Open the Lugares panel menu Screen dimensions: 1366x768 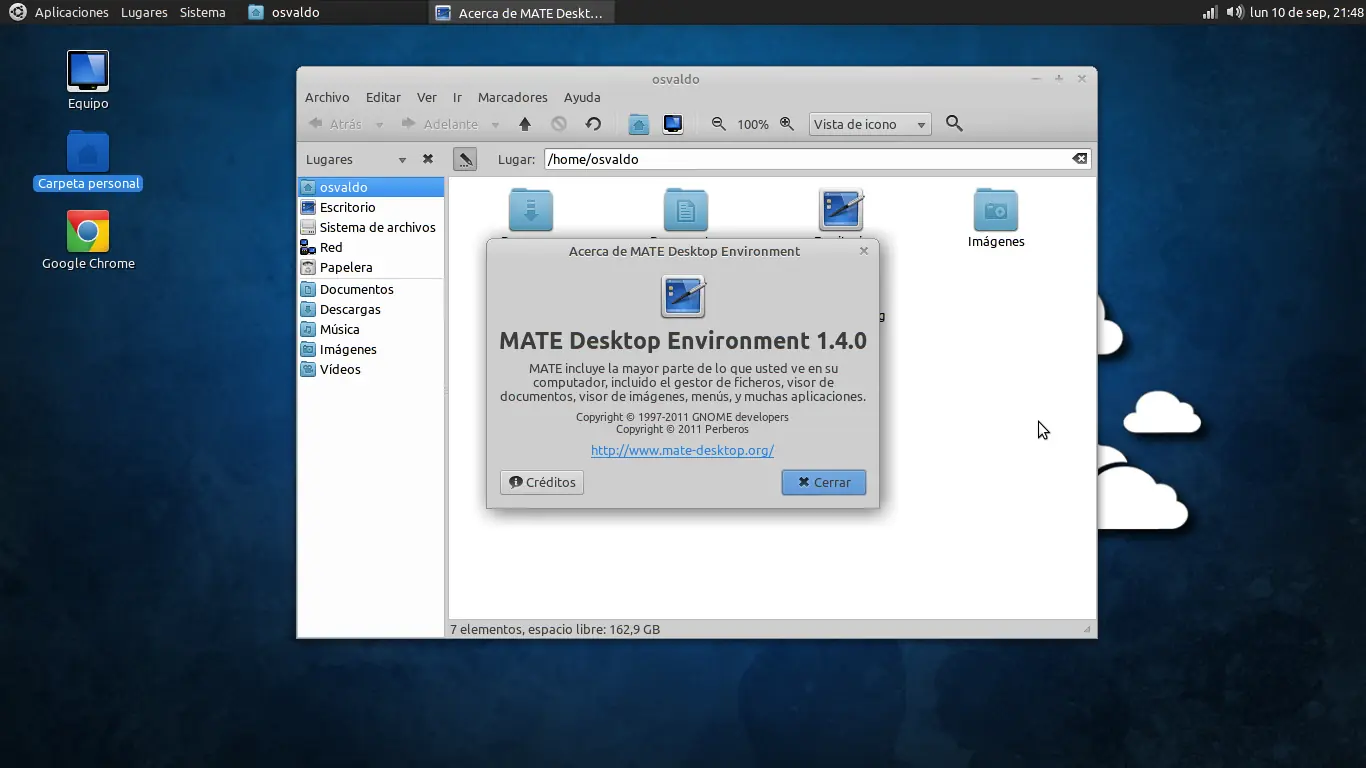click(144, 13)
